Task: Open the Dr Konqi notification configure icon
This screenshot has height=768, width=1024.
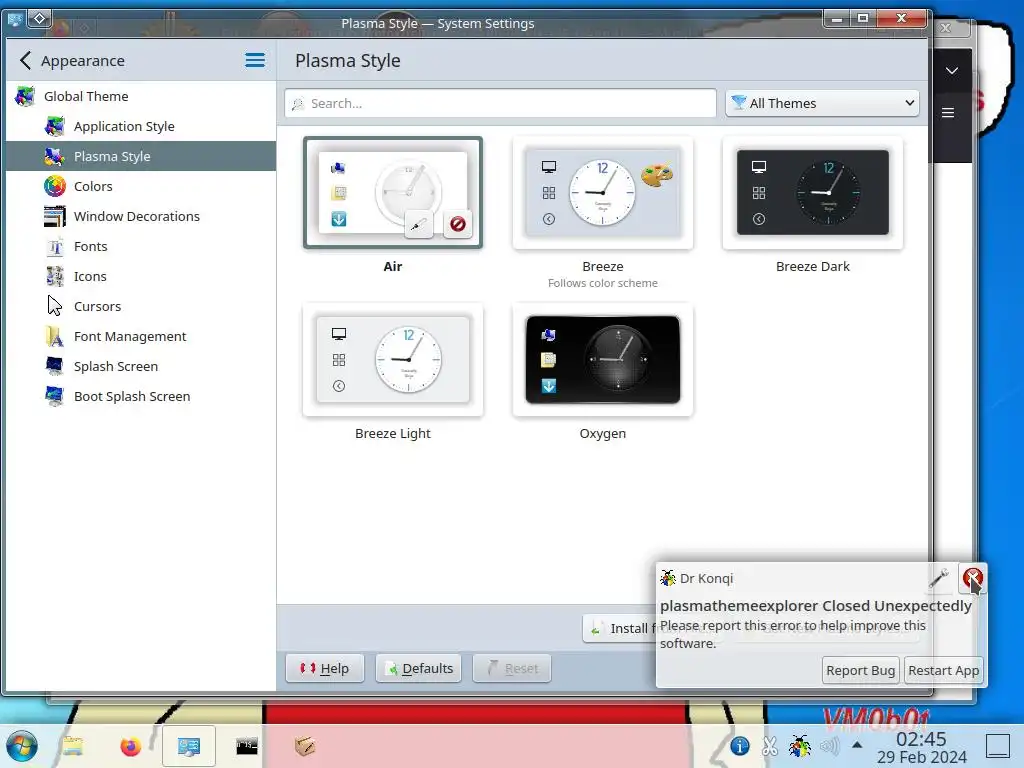Action: pos(938,578)
